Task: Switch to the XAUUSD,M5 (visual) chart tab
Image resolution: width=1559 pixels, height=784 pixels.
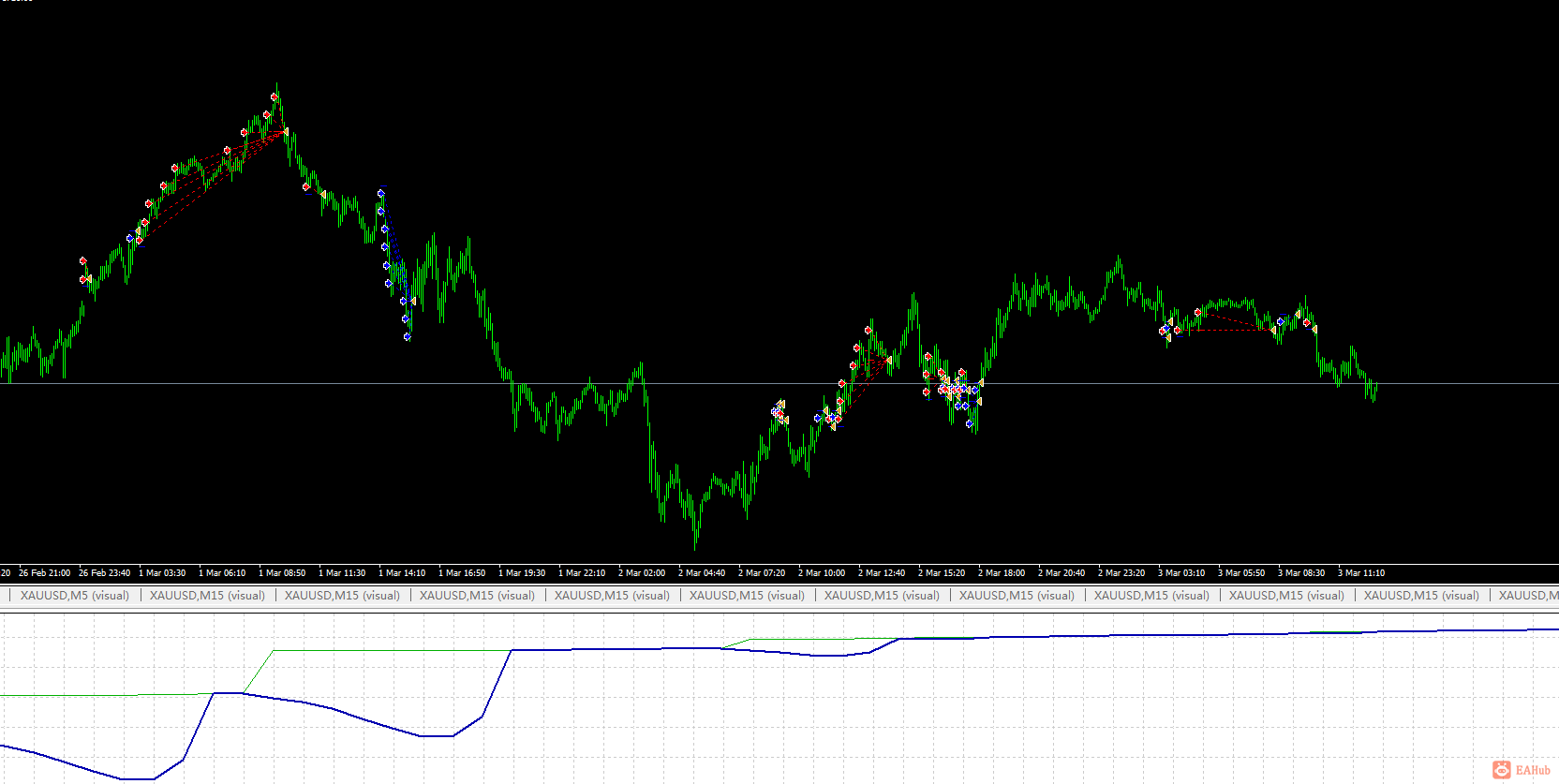Action: pyautogui.click(x=75, y=595)
